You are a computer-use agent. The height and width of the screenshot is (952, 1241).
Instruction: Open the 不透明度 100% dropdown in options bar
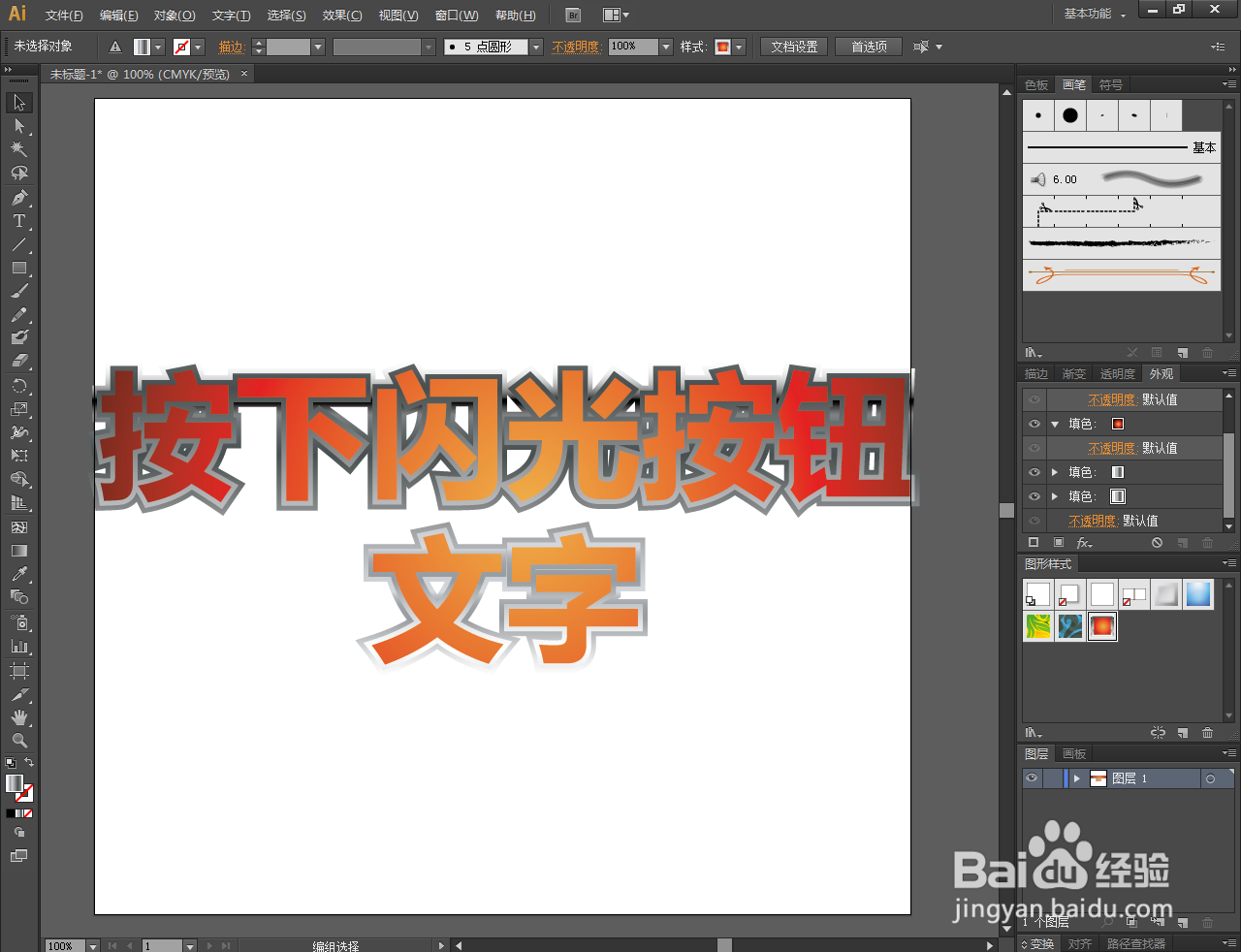666,46
